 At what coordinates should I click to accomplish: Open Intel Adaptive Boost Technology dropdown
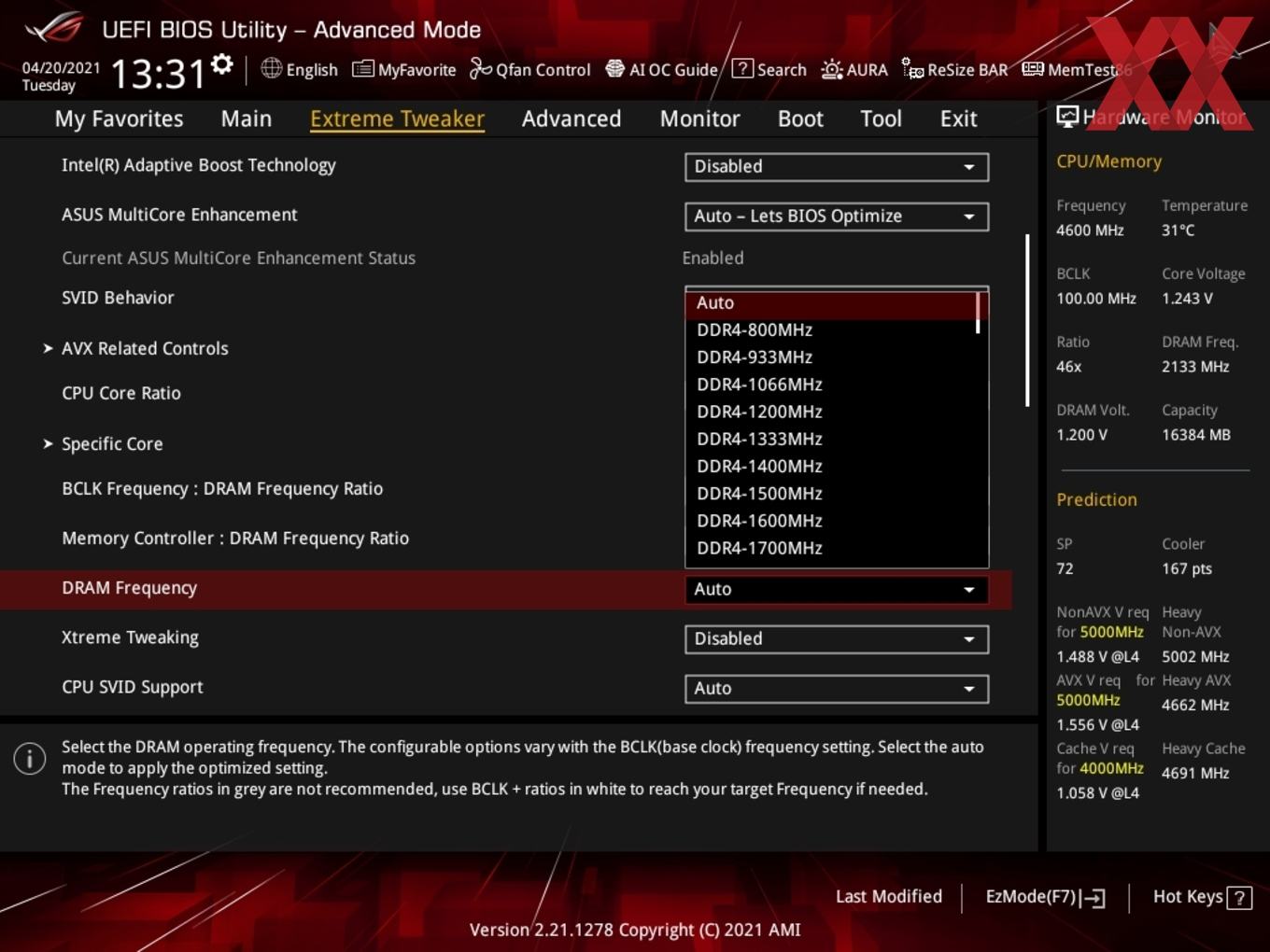click(837, 167)
